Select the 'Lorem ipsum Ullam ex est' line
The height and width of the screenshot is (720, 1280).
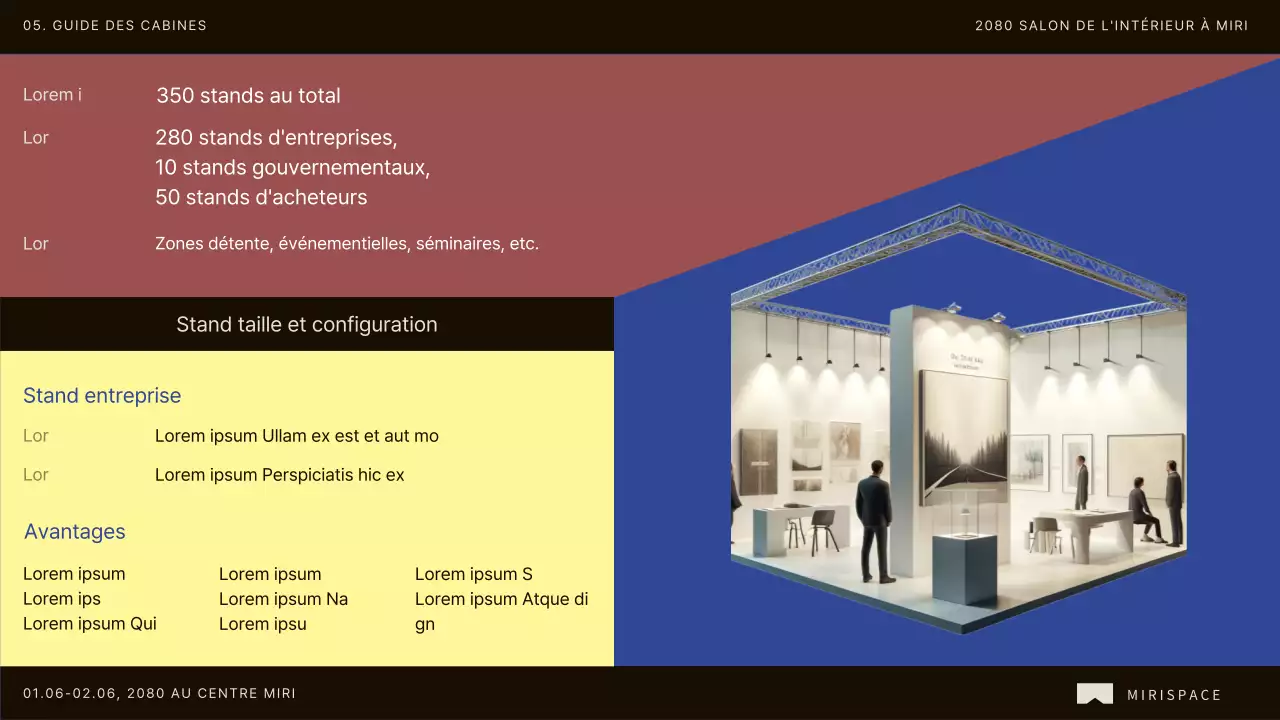[x=296, y=435]
